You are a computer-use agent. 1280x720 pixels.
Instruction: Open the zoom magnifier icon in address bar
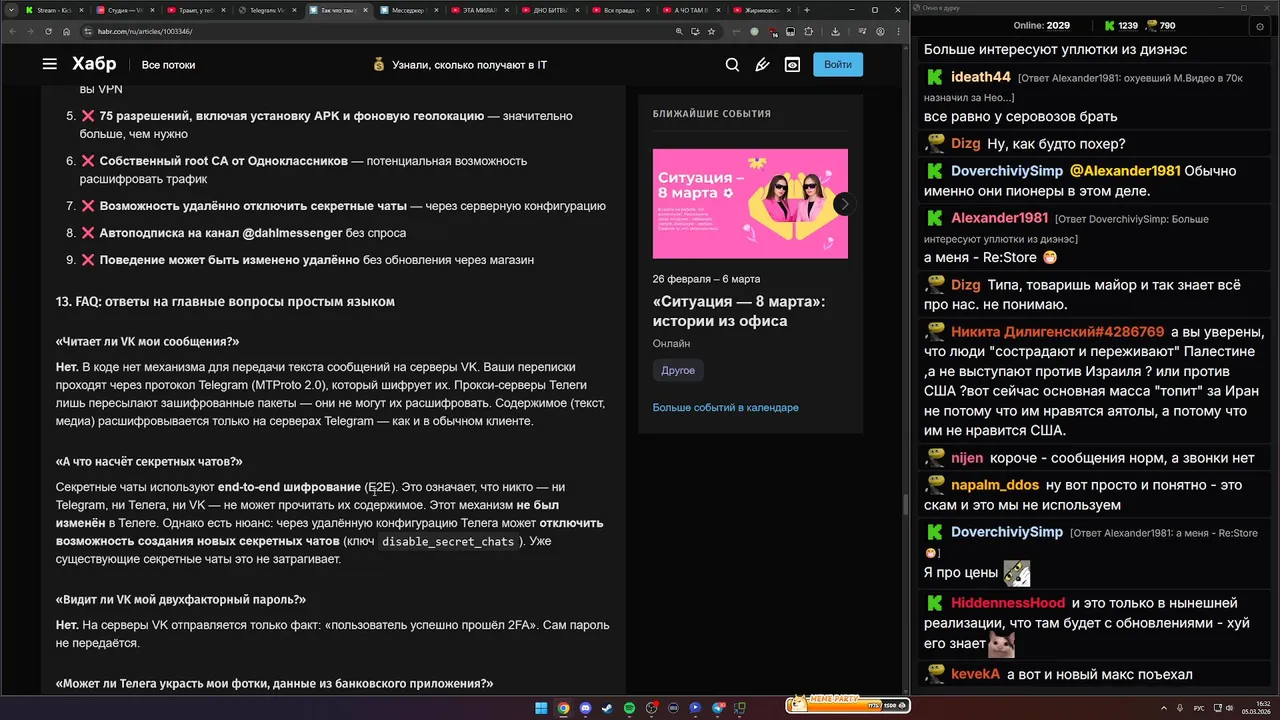pyautogui.click(x=680, y=31)
